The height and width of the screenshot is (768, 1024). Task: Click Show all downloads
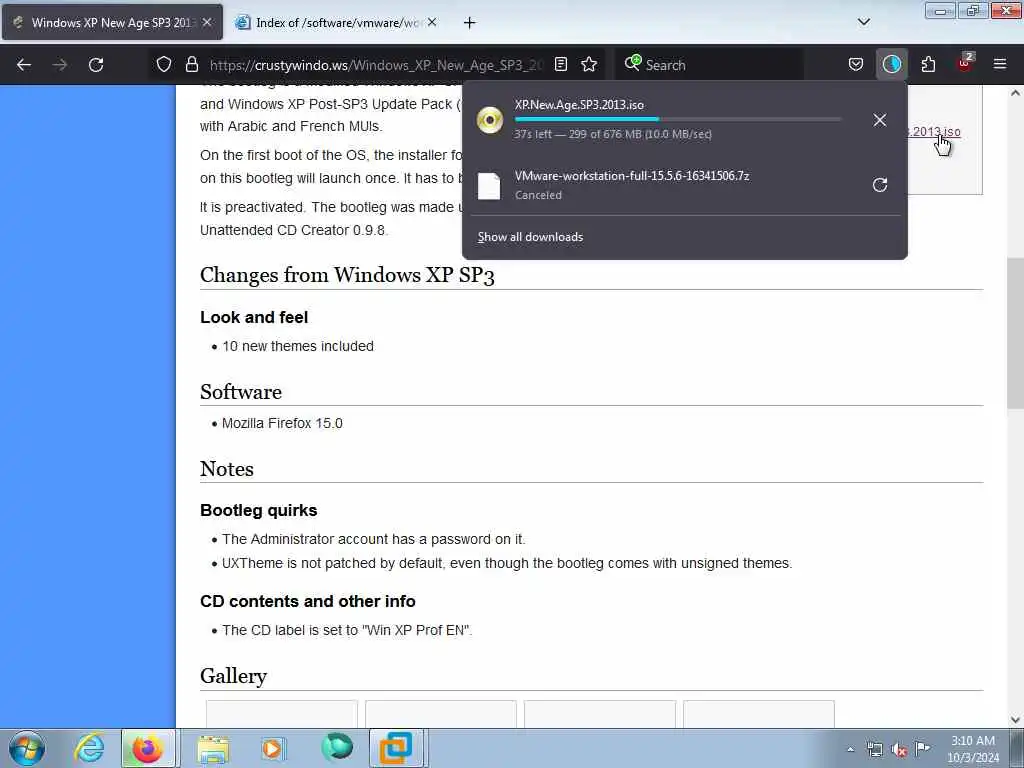(530, 237)
